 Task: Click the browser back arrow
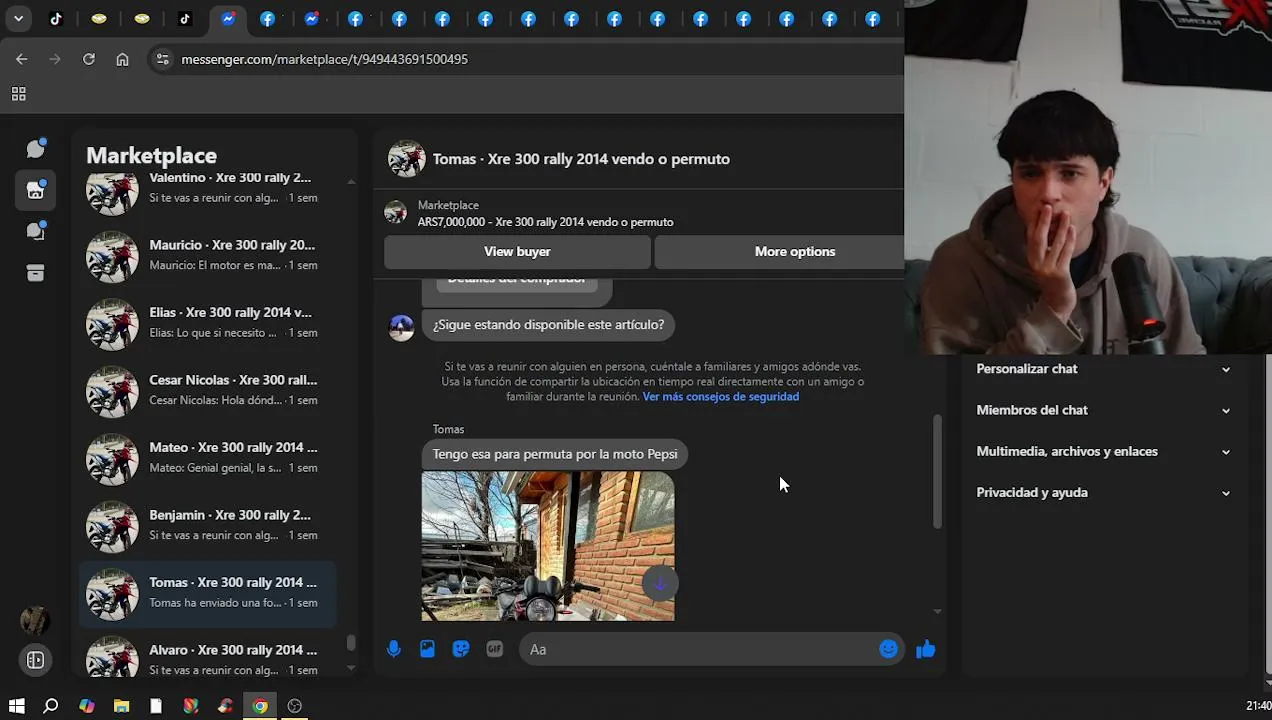pyautogui.click(x=22, y=59)
